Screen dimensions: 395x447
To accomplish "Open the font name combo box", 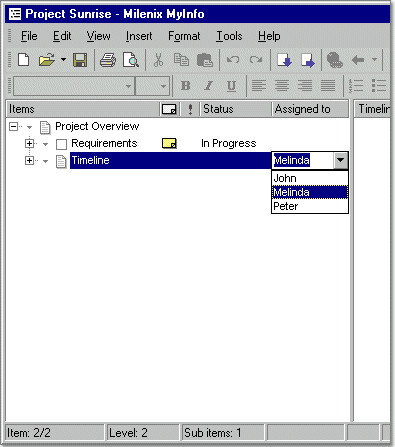I will coord(74,86).
